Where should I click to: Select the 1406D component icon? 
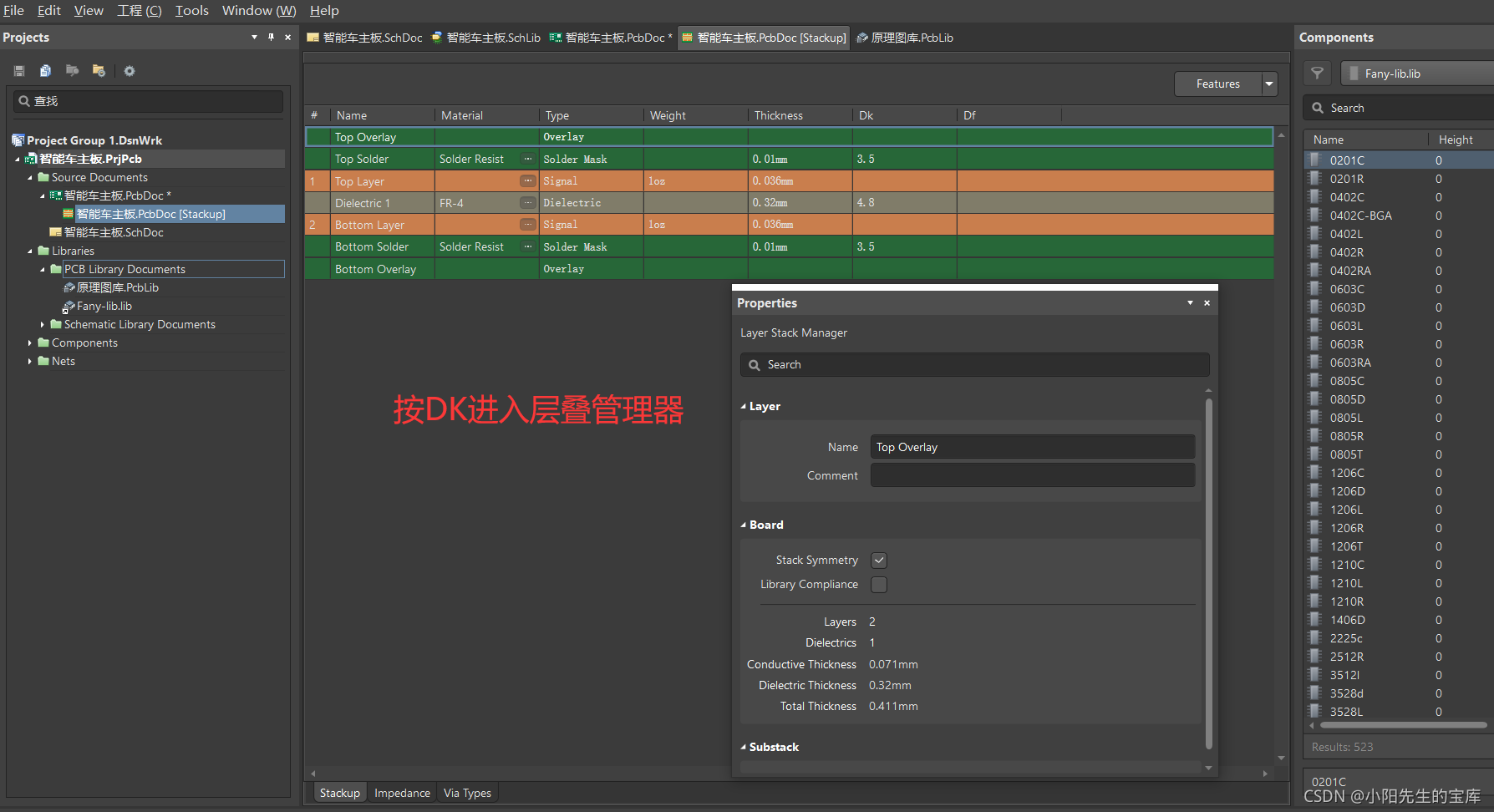tap(1315, 619)
